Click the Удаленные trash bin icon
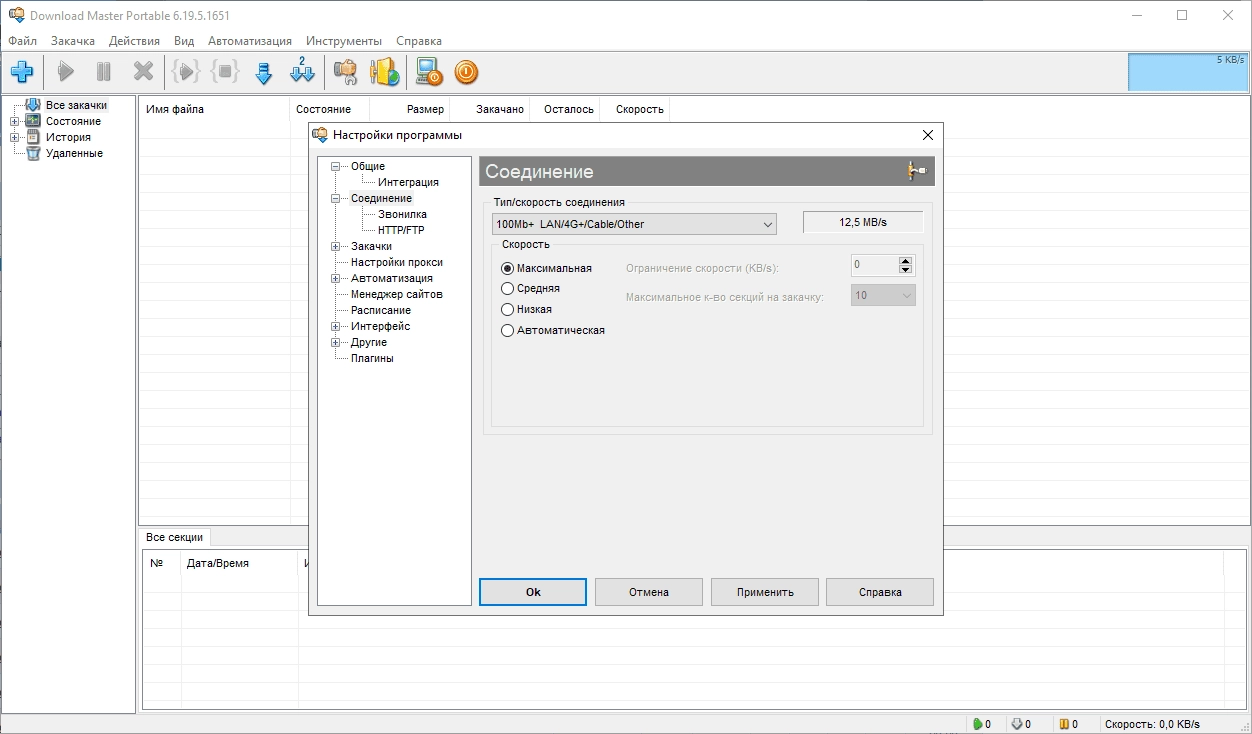Screen dimensions: 1252x734 33,153
